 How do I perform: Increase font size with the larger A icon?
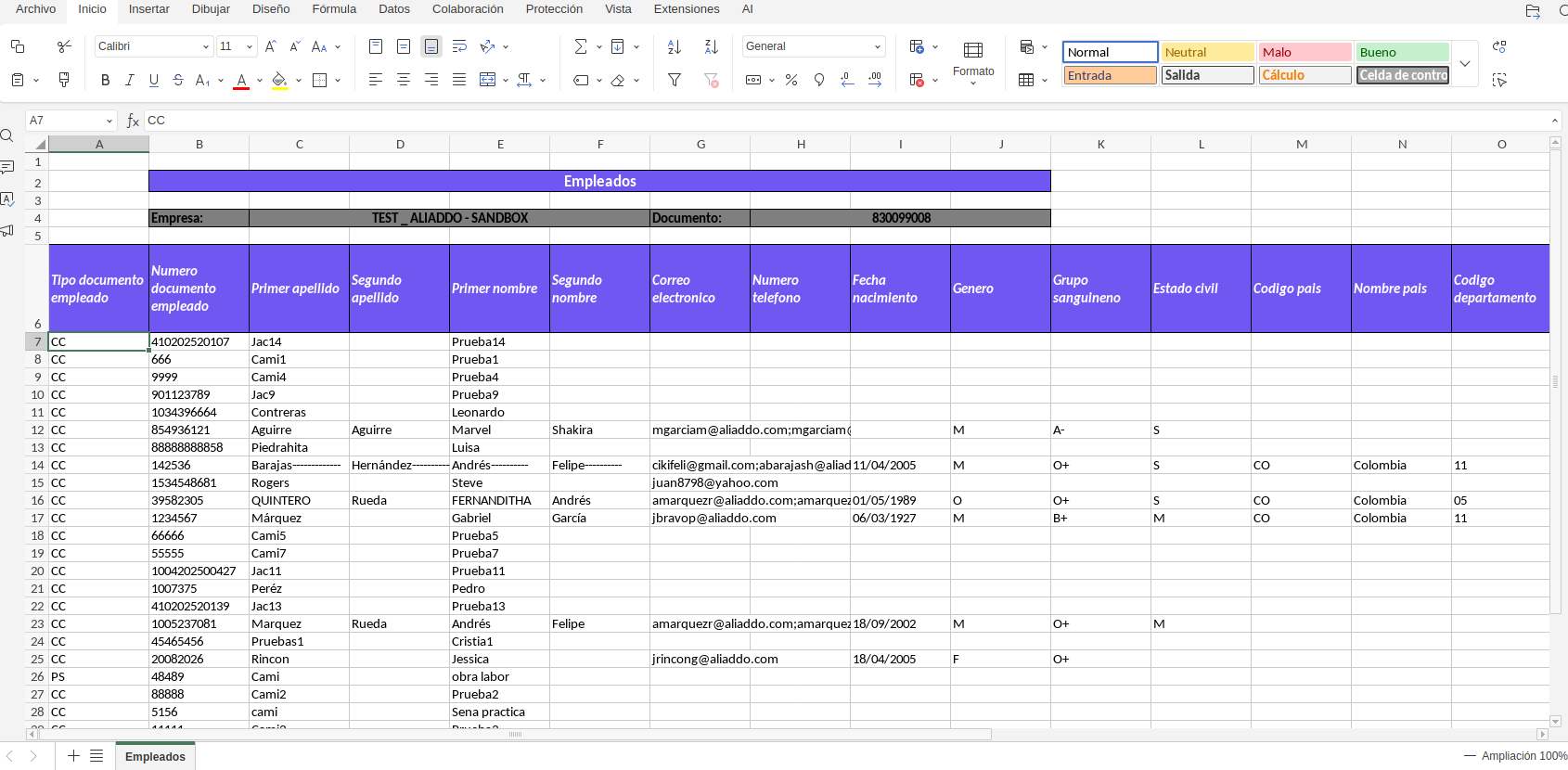(270, 46)
